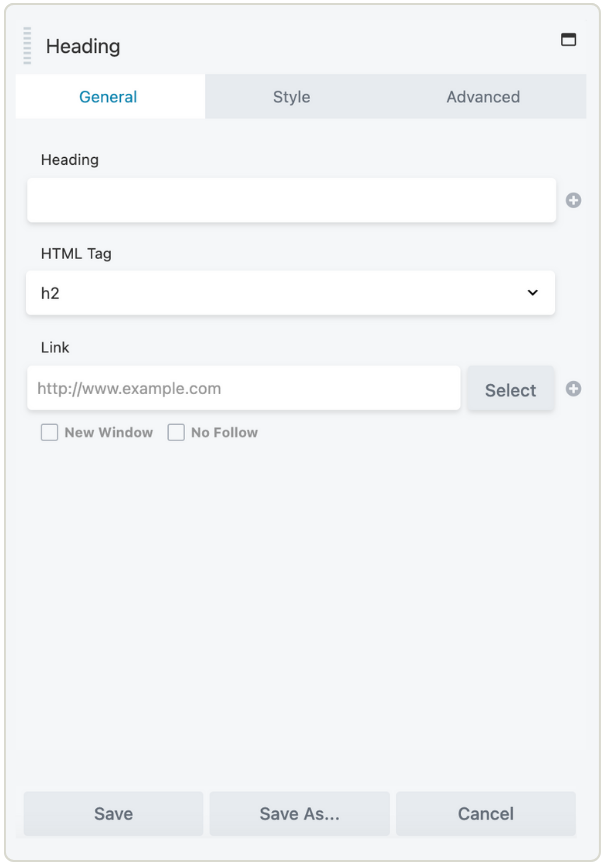The height and width of the screenshot is (865, 605).
Task: Click inside the Heading text input
Action: point(290,200)
